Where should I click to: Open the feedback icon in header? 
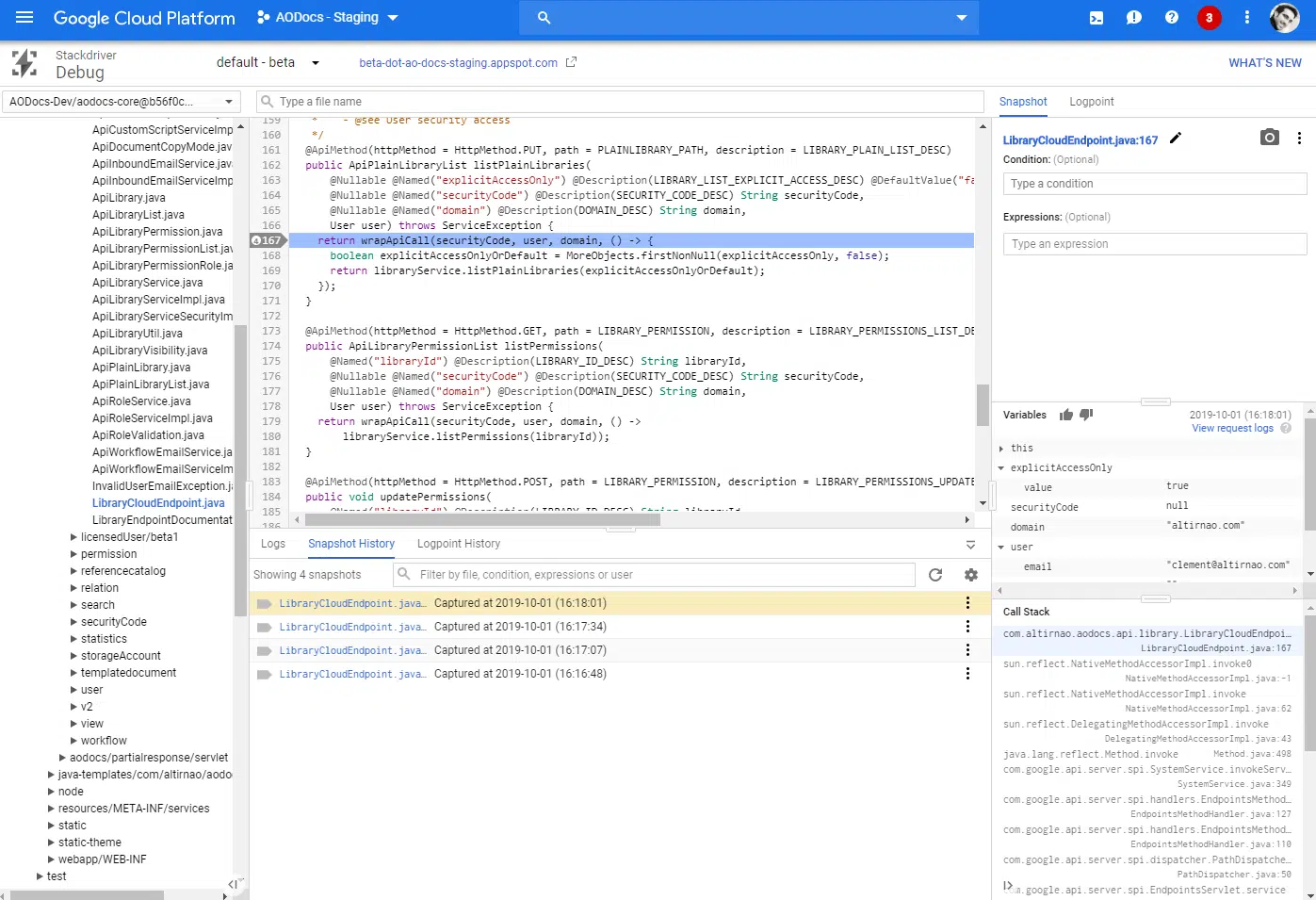pos(1134,17)
